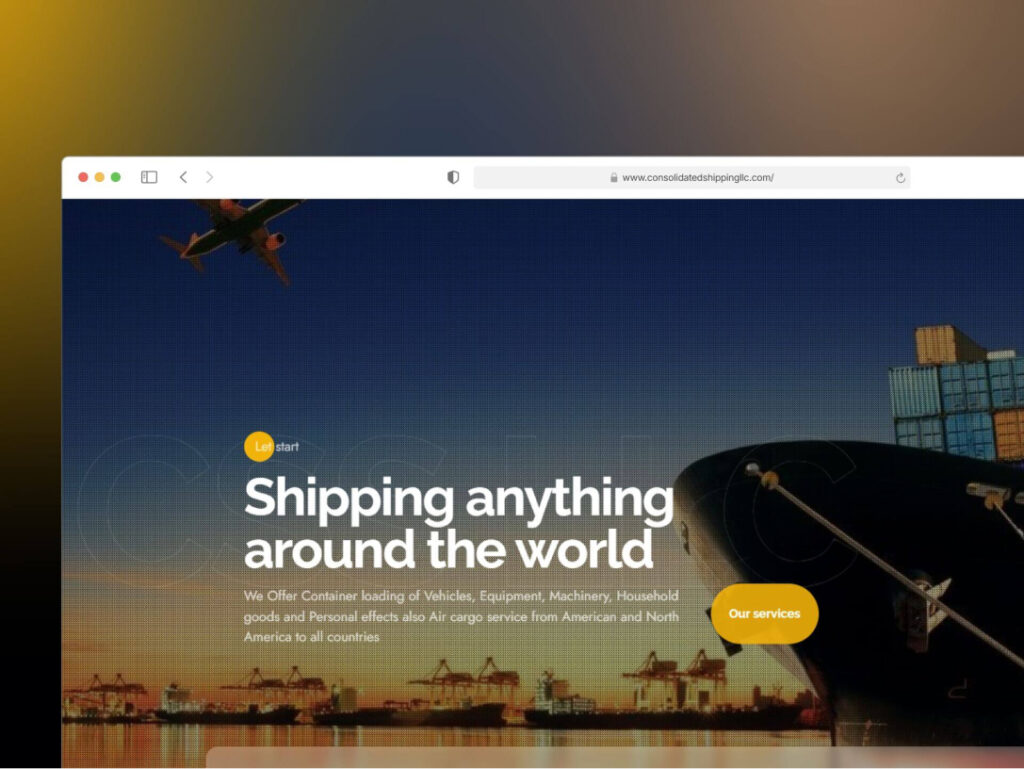Open the privacy shield report icon
The height and width of the screenshot is (769, 1024).
pos(453,177)
